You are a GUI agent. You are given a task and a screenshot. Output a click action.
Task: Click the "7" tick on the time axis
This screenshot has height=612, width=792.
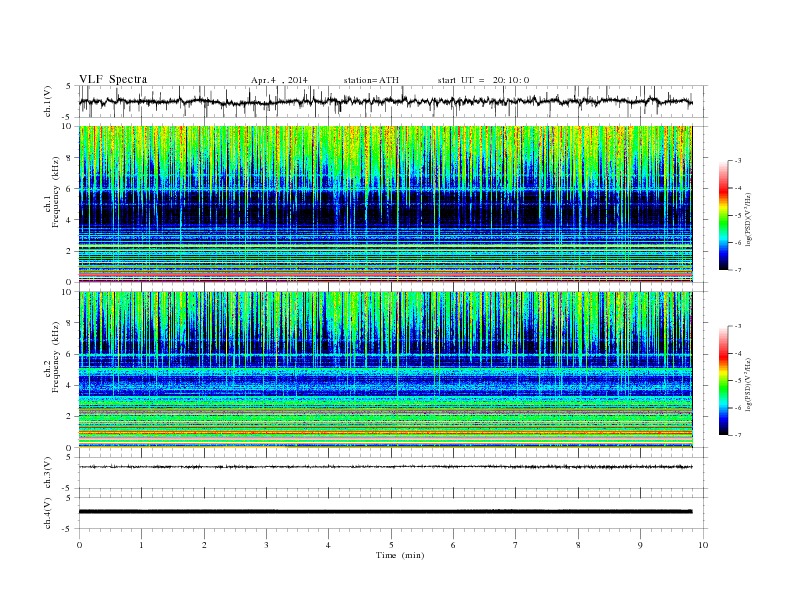click(x=516, y=545)
